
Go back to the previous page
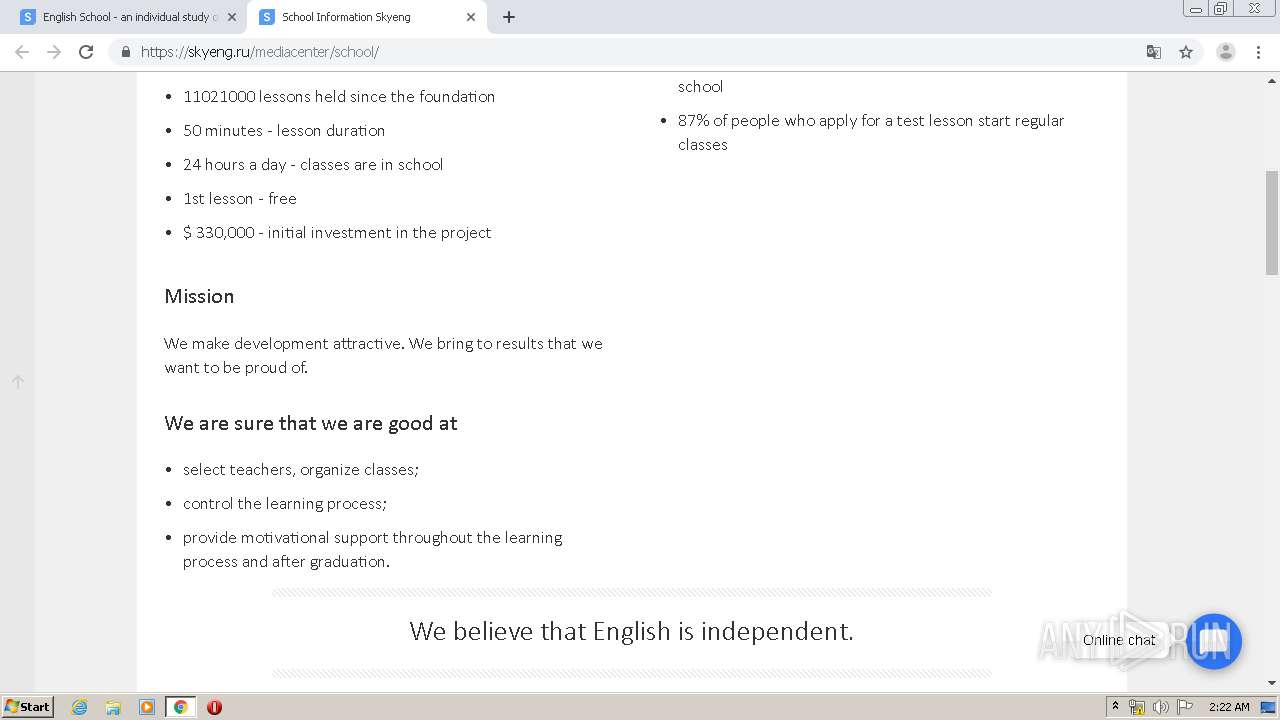[22, 52]
